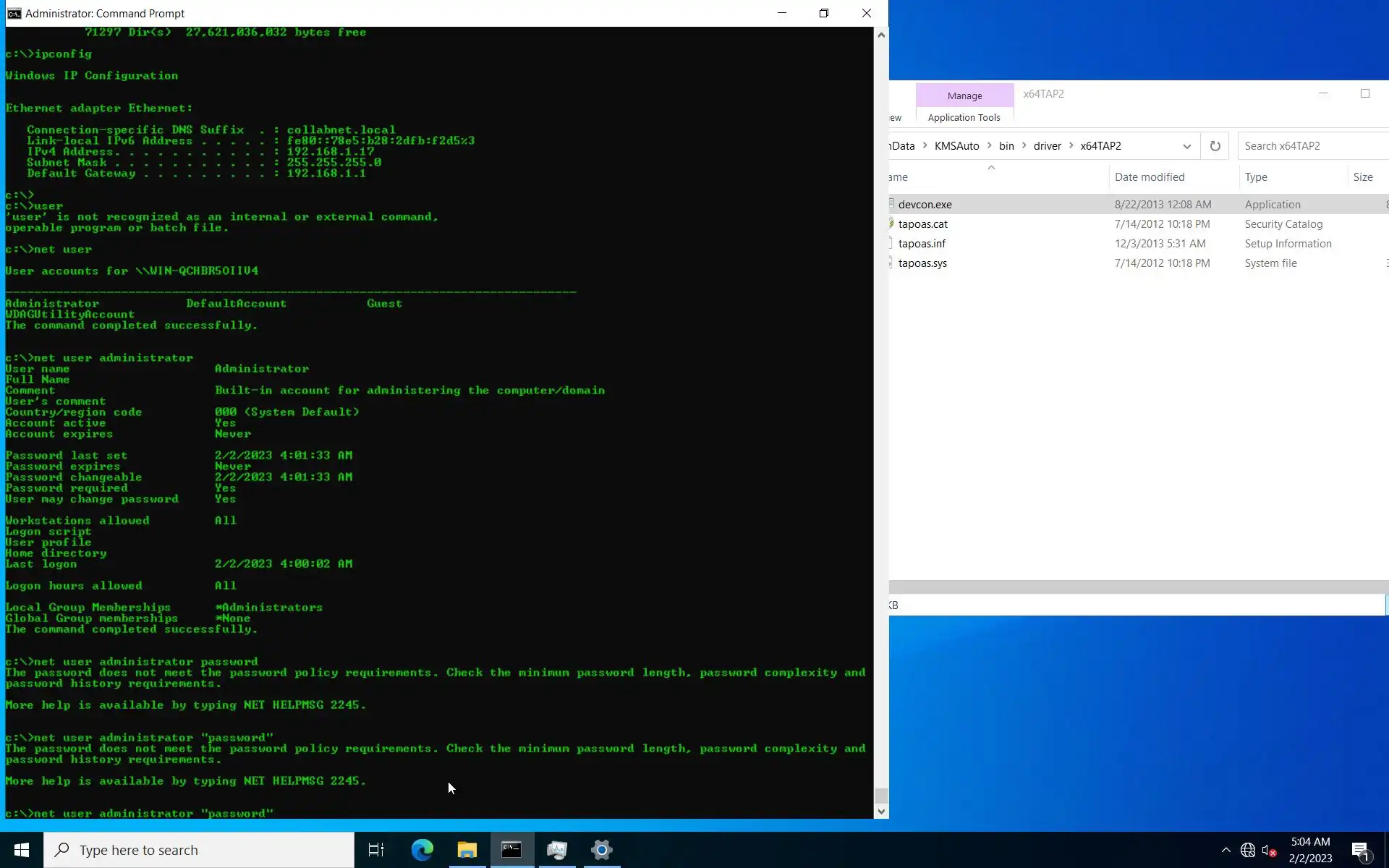Image resolution: width=1389 pixels, height=868 pixels.
Task: Click the Command Prompt scrollbar down arrow
Action: click(880, 812)
